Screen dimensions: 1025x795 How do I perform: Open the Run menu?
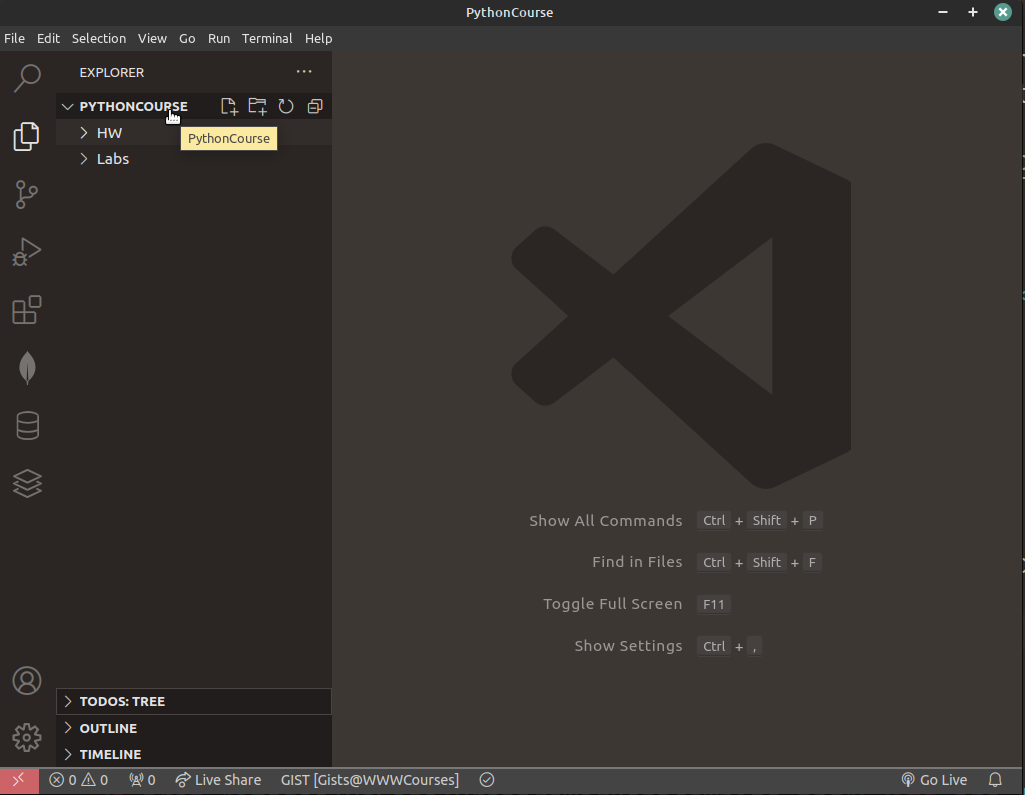point(219,39)
